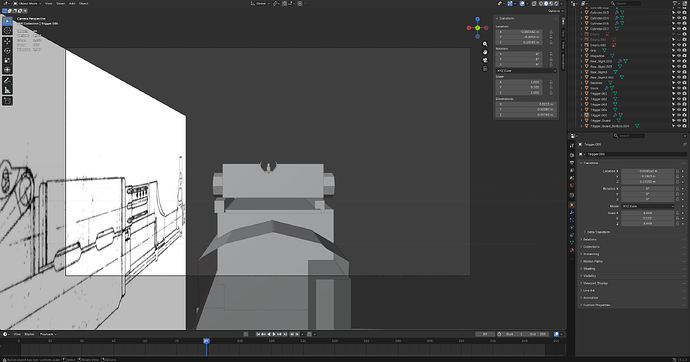Screen dimensions: 690x362
Task: Show hidden Empty object in viewport
Action: click(679, 34)
